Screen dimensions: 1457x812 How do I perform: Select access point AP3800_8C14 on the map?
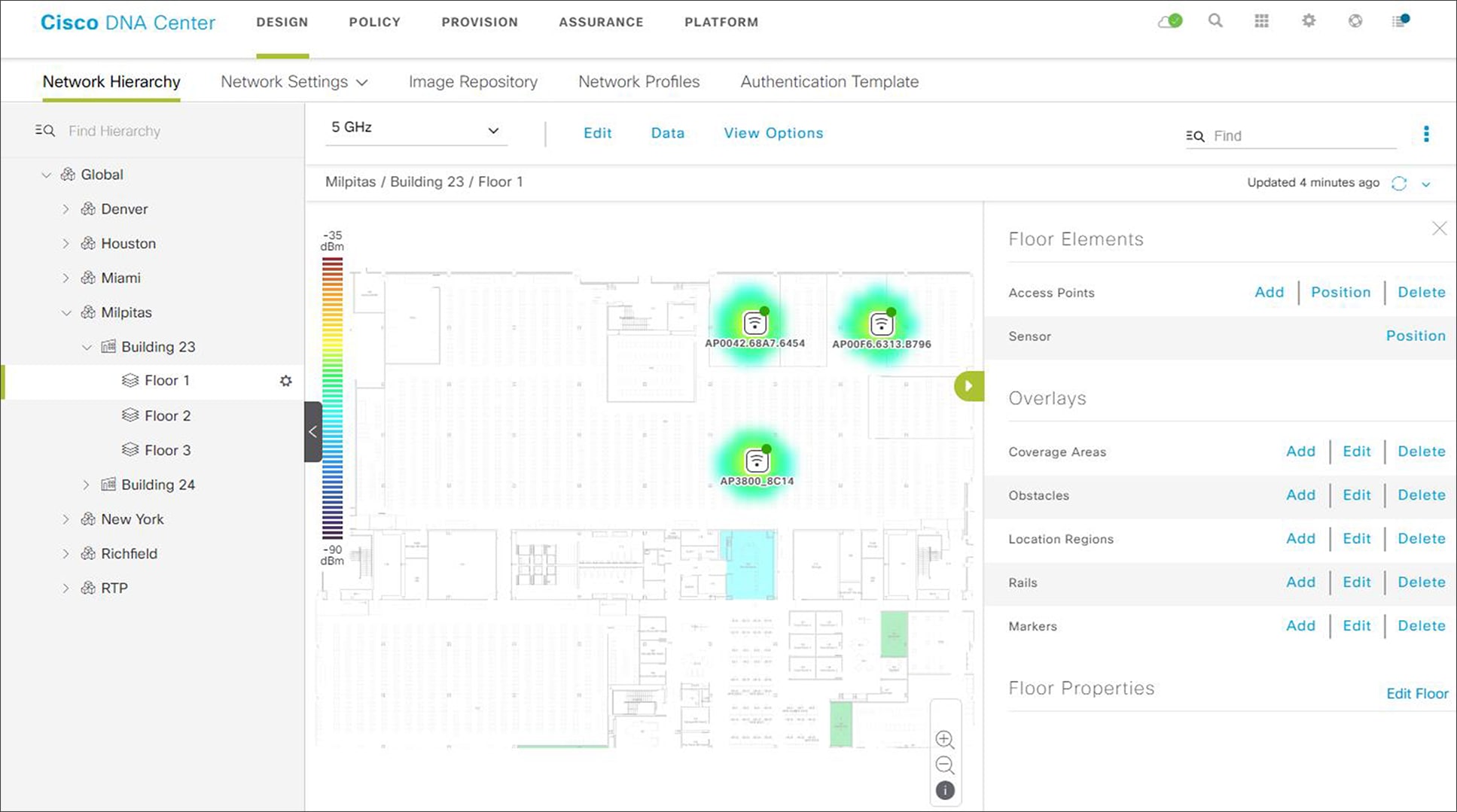pos(756,461)
